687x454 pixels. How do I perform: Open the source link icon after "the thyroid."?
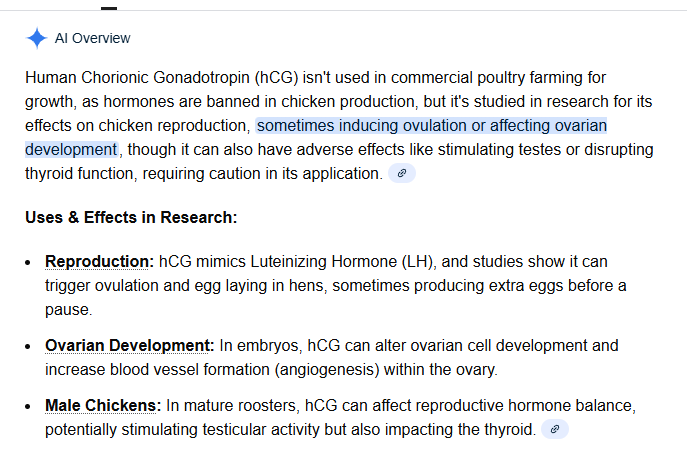(x=555, y=429)
